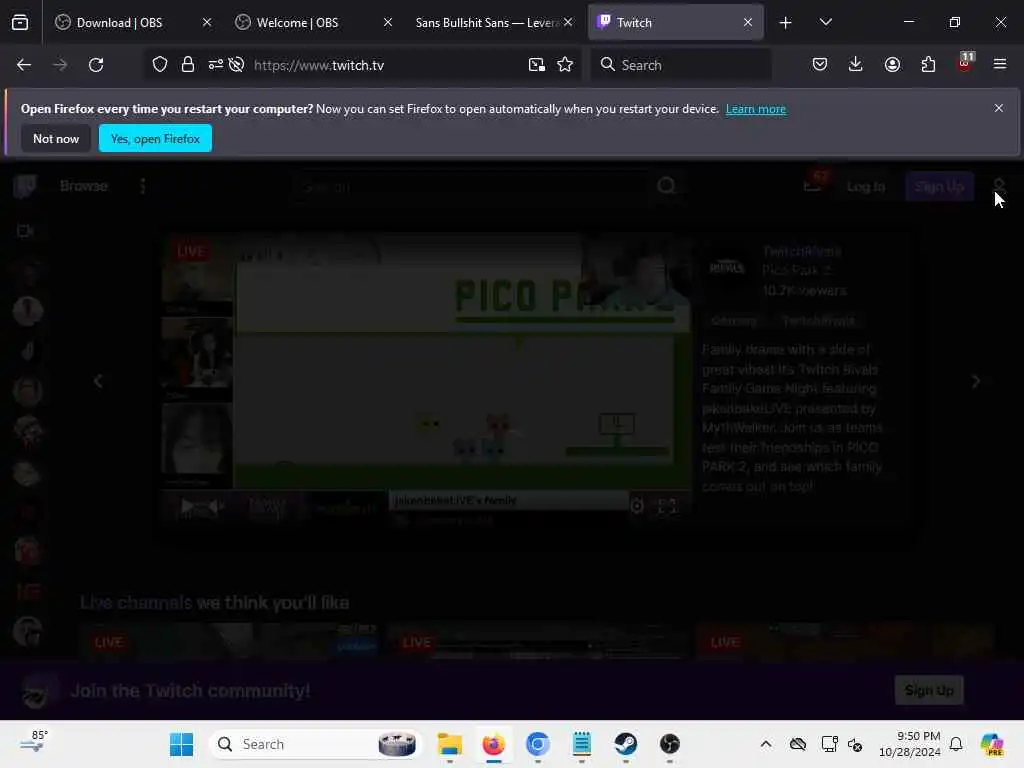Click camera icon in Twitch sidebar
The height and width of the screenshot is (768, 1024).
click(25, 231)
